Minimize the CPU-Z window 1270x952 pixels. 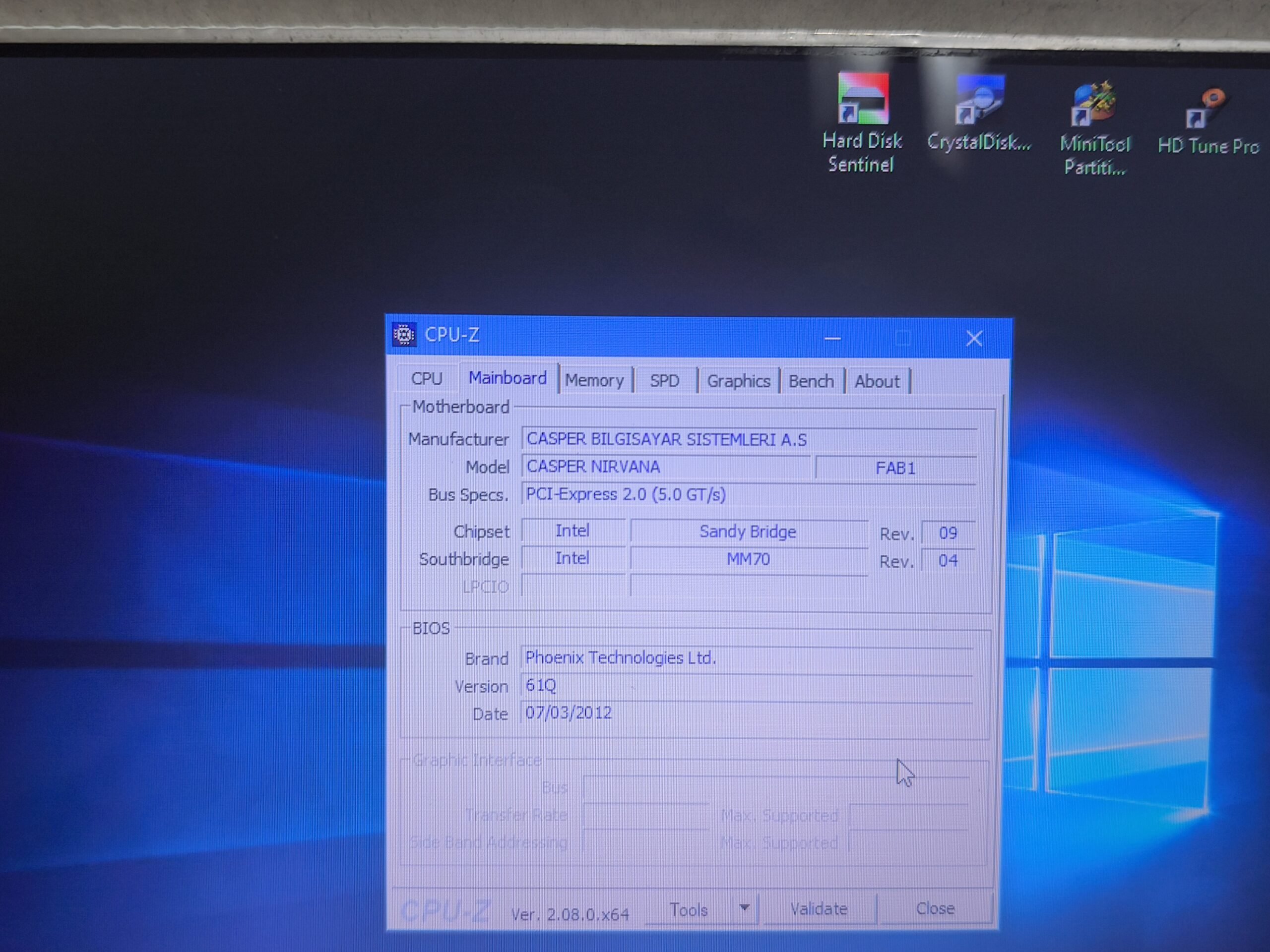coord(832,338)
